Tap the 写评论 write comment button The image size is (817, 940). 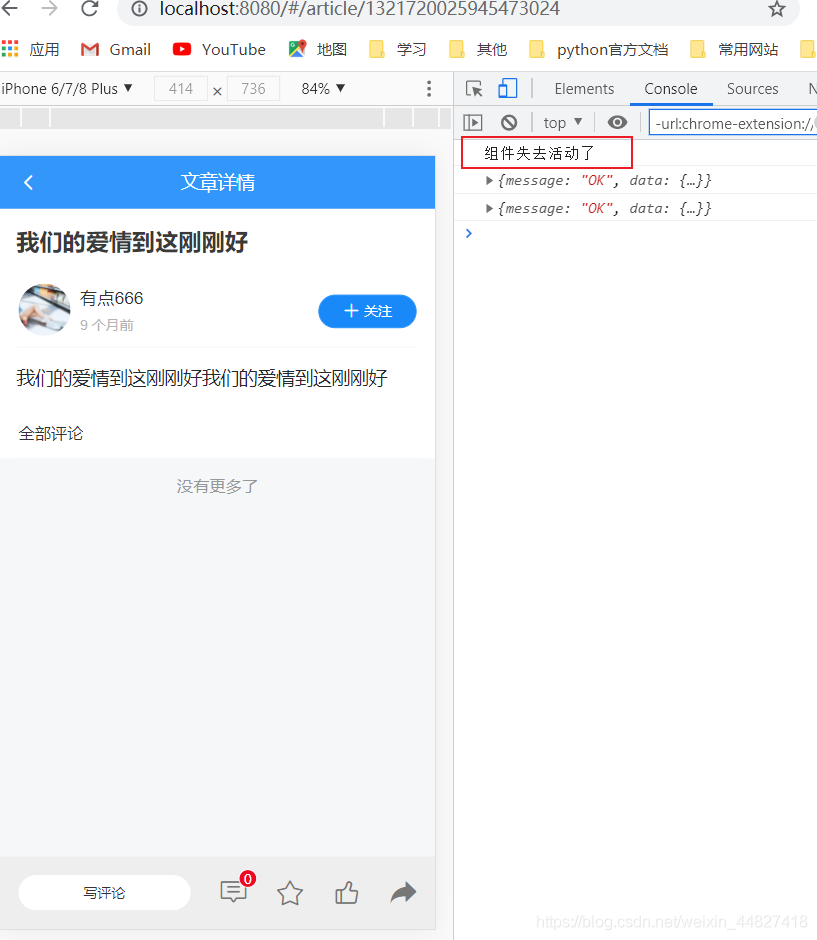pyautogui.click(x=104, y=893)
